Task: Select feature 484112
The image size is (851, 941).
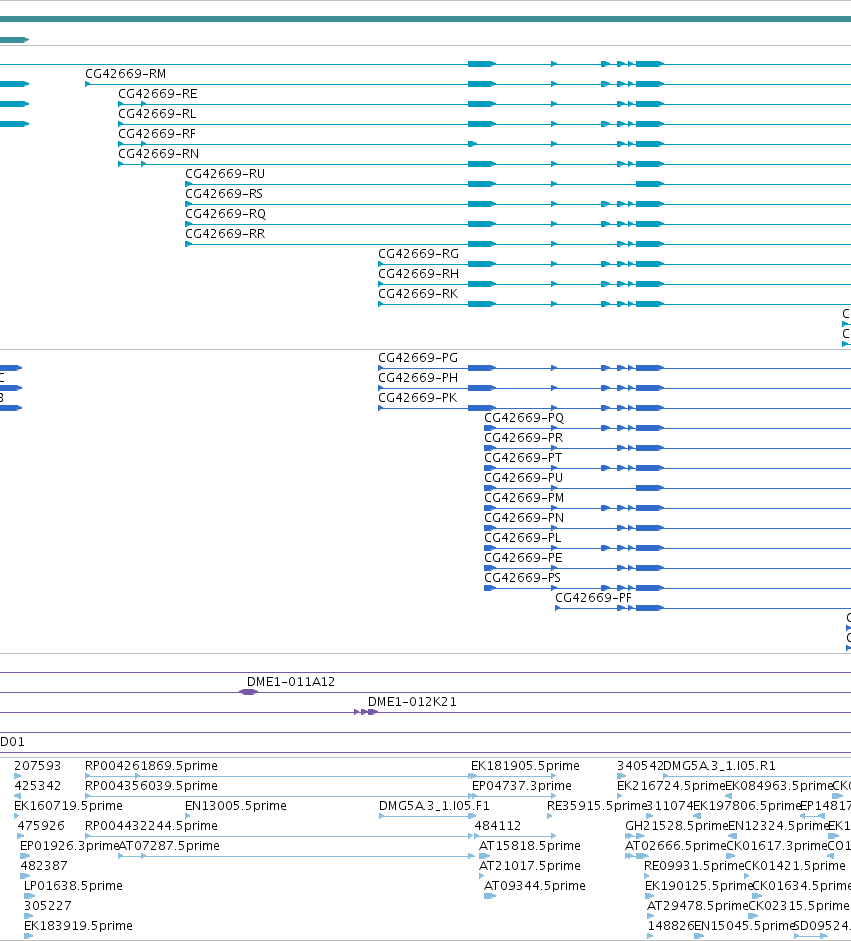Action: pyautogui.click(x=498, y=826)
